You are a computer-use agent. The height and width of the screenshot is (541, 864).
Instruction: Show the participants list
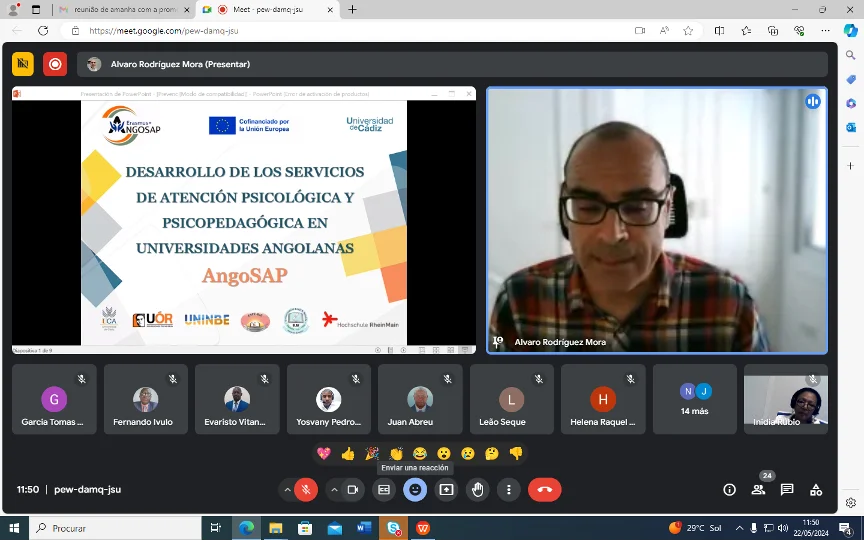point(758,490)
